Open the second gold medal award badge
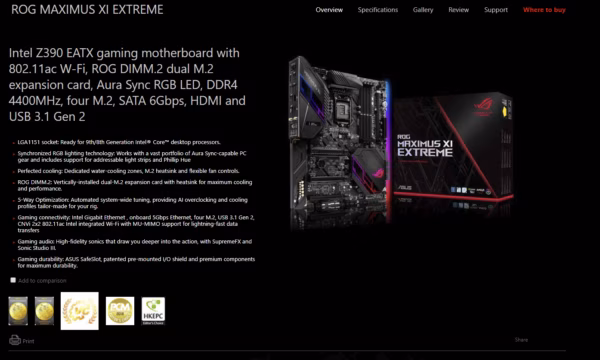600x360 pixels. [44, 311]
